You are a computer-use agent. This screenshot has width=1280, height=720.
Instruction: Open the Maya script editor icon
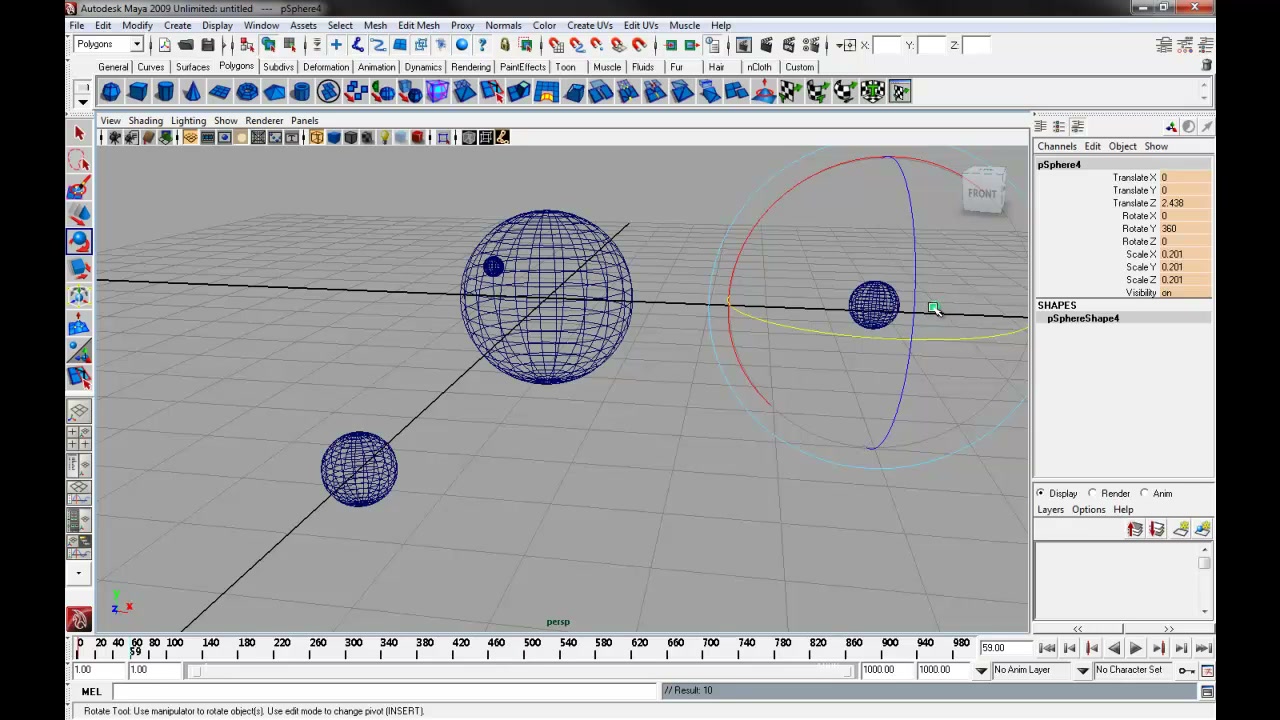(x=1207, y=692)
